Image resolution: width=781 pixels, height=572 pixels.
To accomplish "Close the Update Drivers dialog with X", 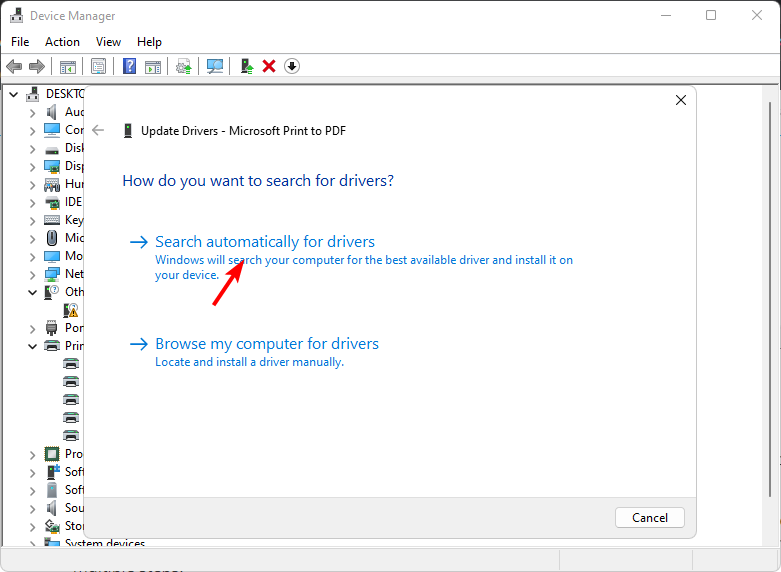I will tap(681, 100).
